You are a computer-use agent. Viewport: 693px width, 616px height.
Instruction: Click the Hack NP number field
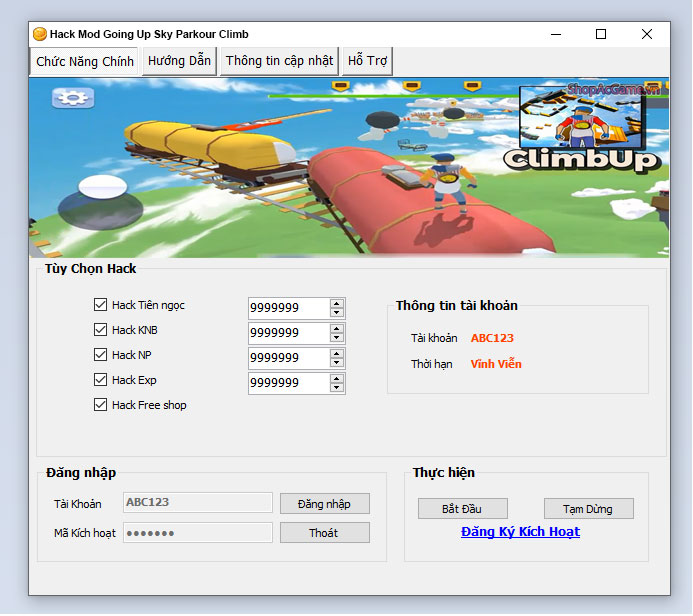click(289, 358)
